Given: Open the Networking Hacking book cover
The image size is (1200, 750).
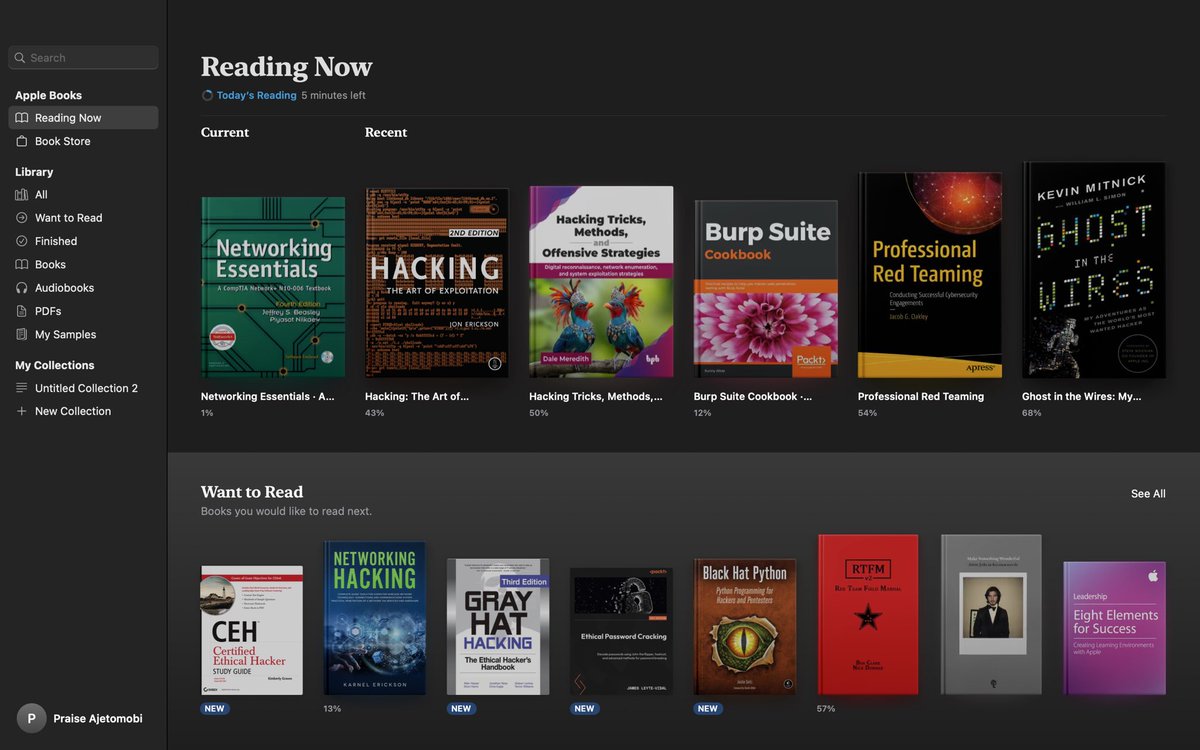Looking at the screenshot, I should (x=375, y=618).
